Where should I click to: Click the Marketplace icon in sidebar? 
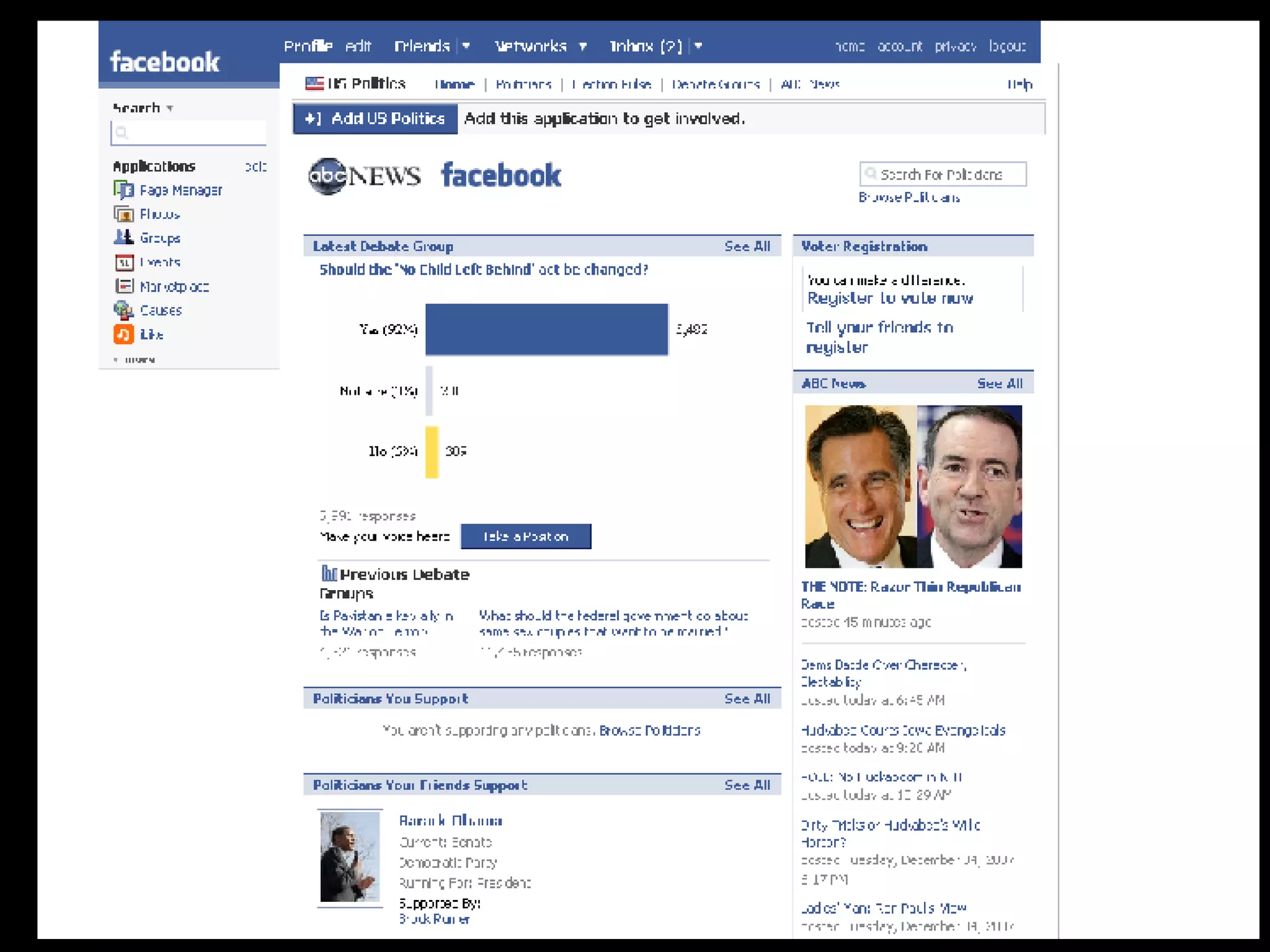click(x=124, y=286)
